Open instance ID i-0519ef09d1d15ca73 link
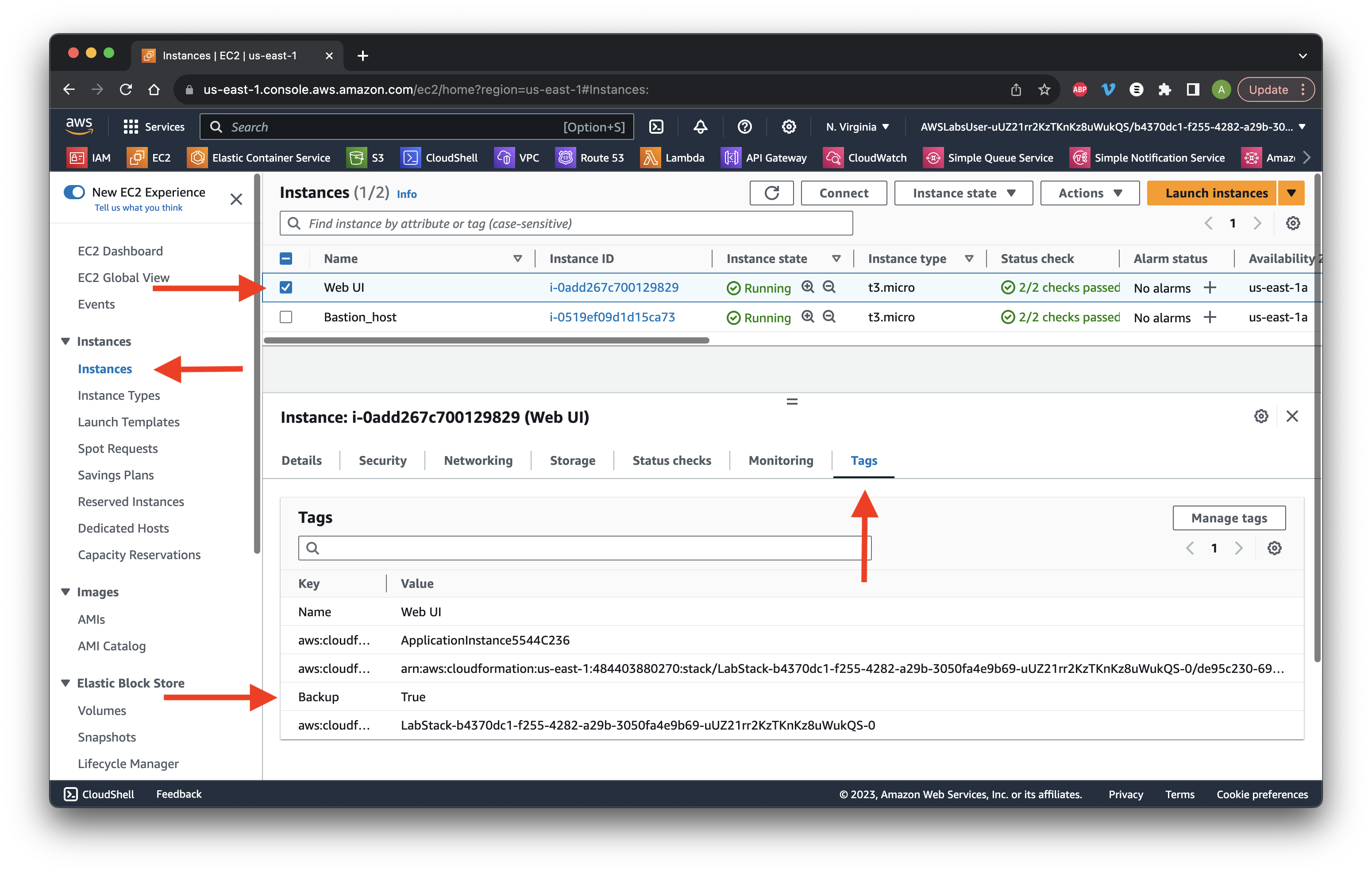The height and width of the screenshot is (873, 1372). [x=612, y=317]
